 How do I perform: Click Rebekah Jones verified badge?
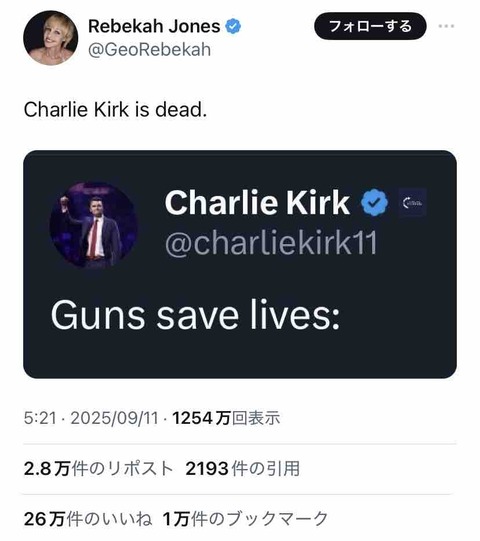(233, 27)
